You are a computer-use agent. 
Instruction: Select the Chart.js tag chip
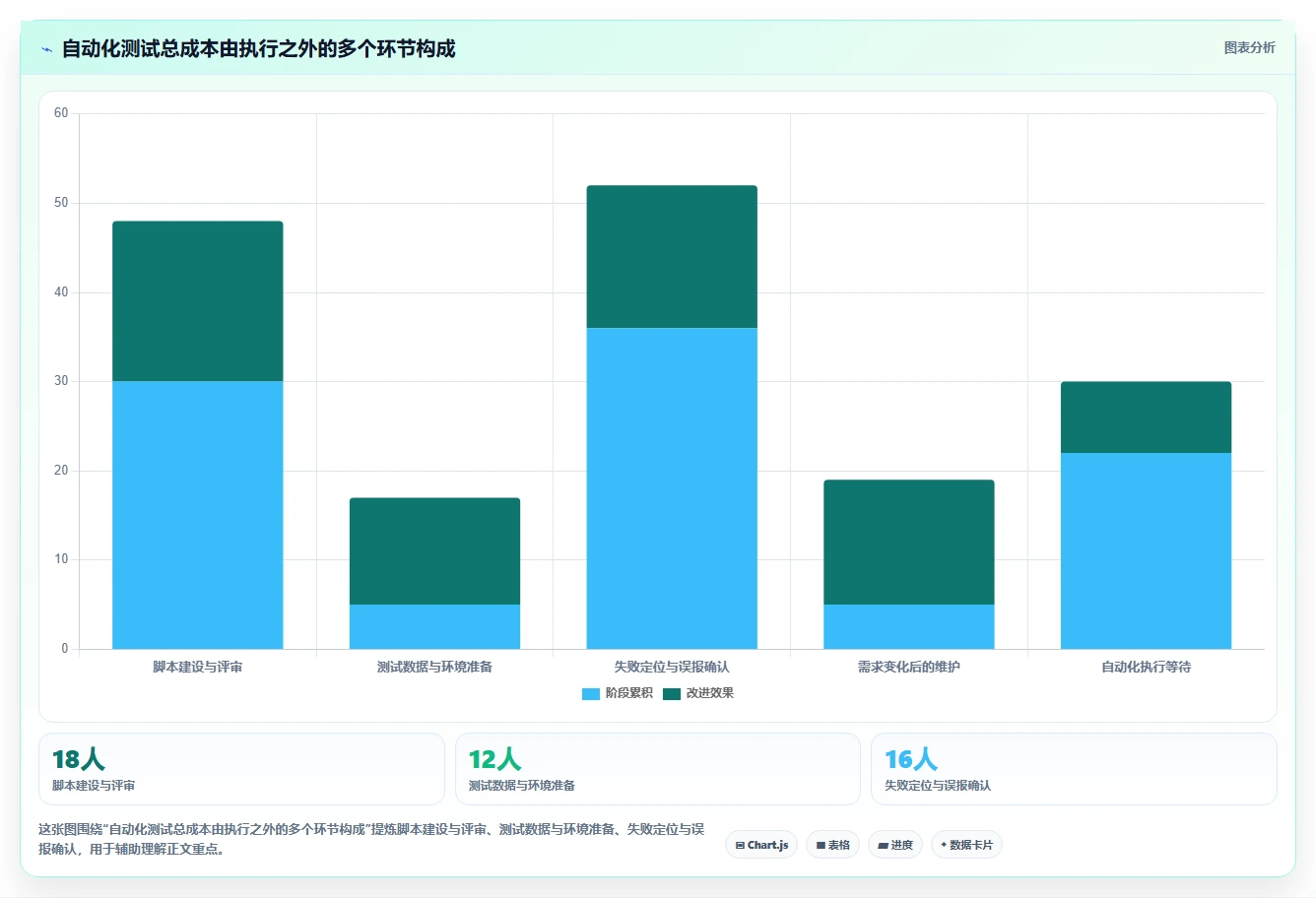761,845
